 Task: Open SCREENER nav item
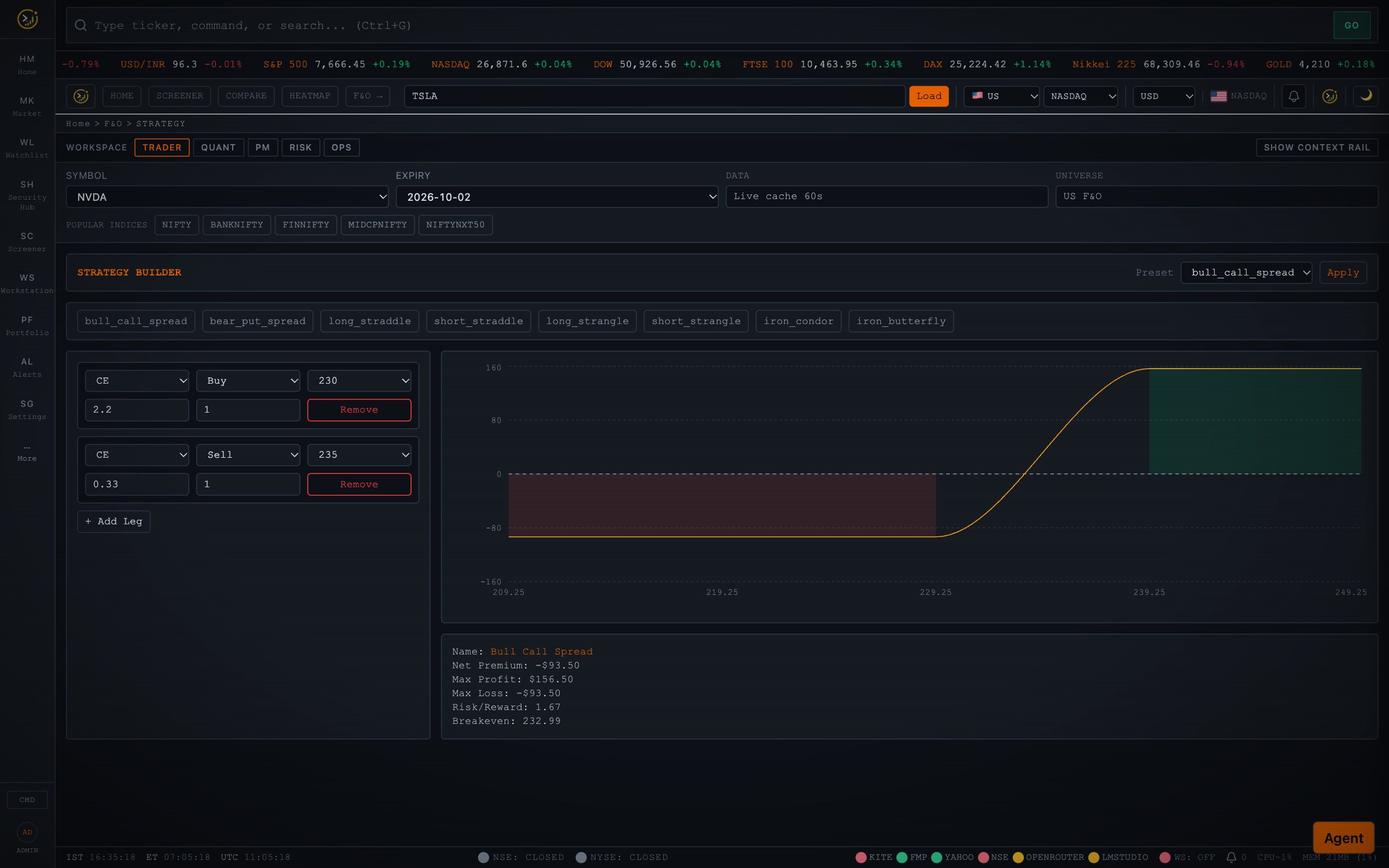(x=179, y=96)
